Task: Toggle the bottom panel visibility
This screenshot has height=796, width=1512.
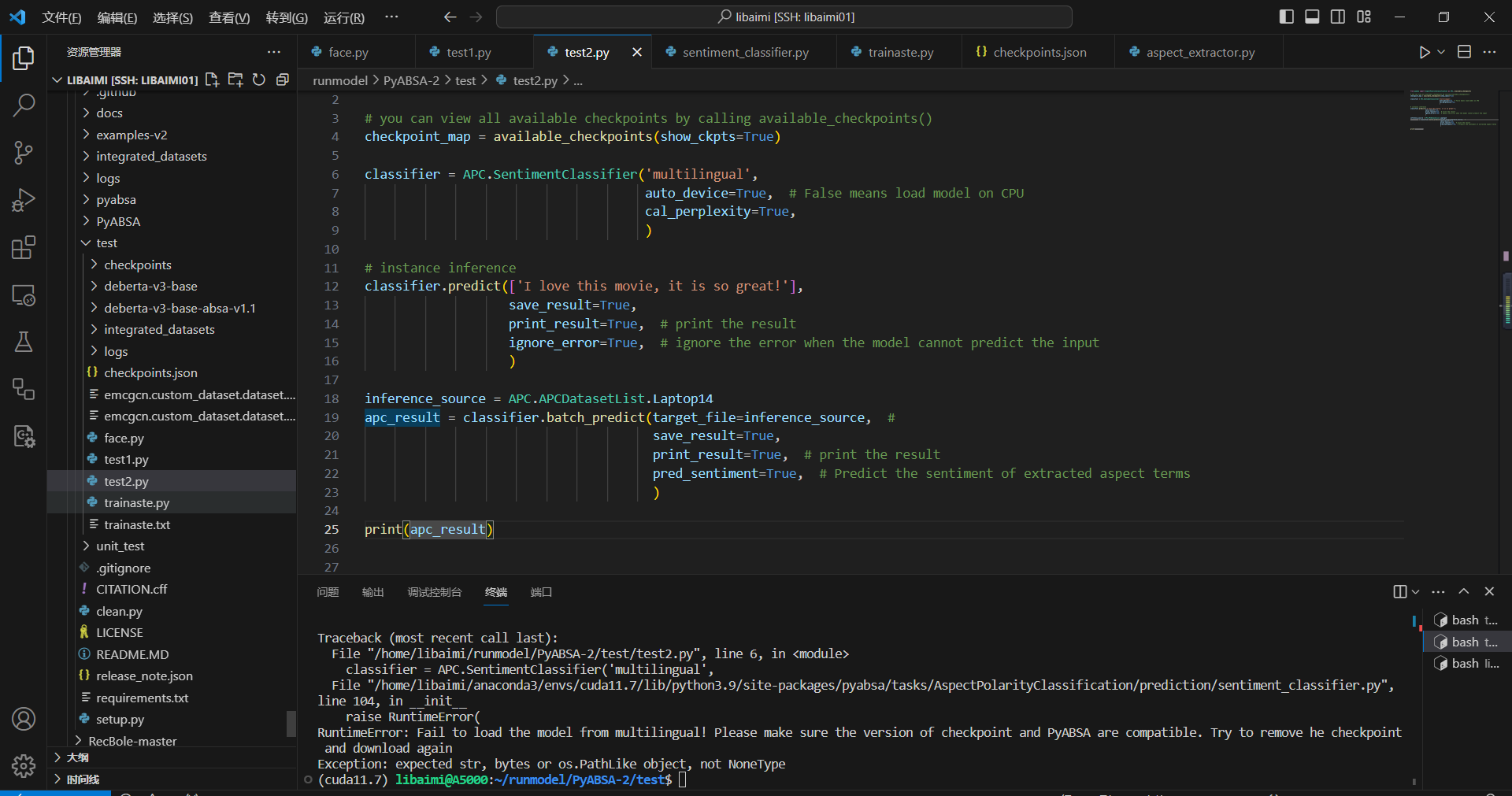Action: [x=1311, y=16]
